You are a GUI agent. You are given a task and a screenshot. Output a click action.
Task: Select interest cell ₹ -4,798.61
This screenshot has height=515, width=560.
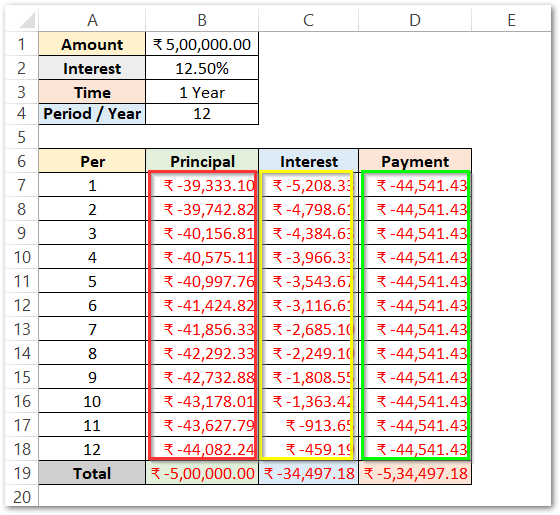308,209
